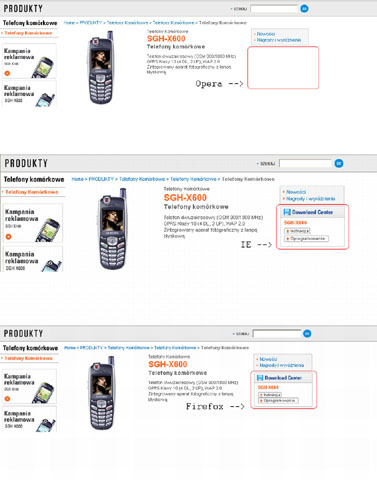Screen dimensions: 377x480
Task: Click orange arrow icon on Firefox render's first banner
Action: coord(7,398)
